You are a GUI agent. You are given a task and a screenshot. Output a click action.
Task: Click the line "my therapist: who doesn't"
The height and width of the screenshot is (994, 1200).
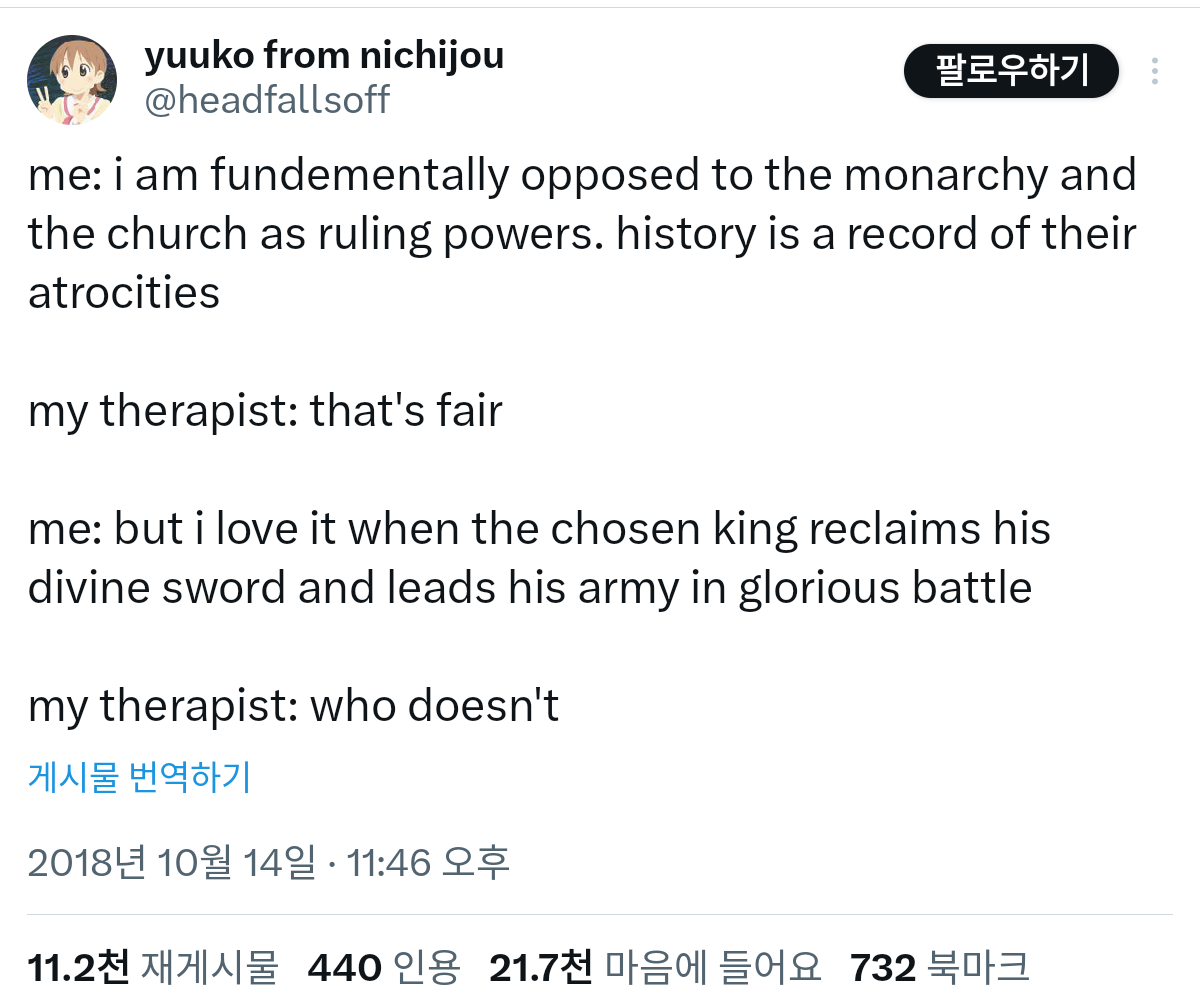(x=293, y=706)
